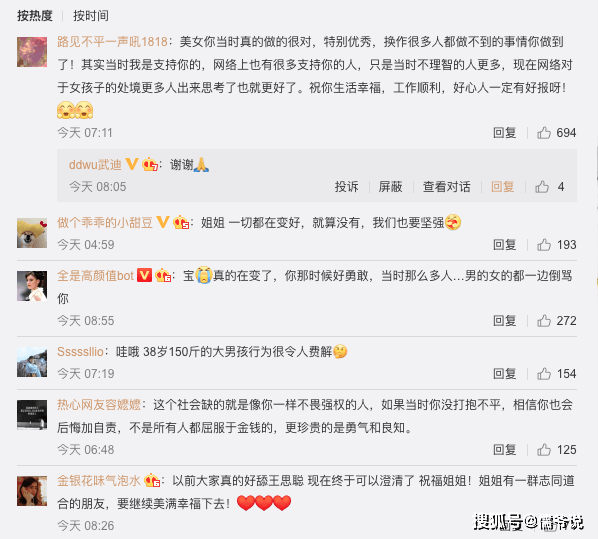Sort comments by 按热度

[35, 16]
